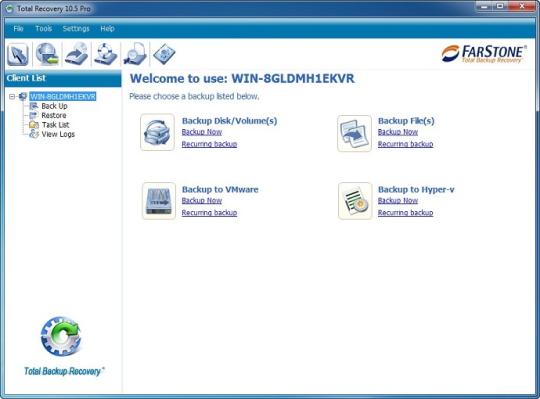The width and height of the screenshot is (540, 399).
Task: Click the Restore tree item icon
Action: tap(34, 115)
